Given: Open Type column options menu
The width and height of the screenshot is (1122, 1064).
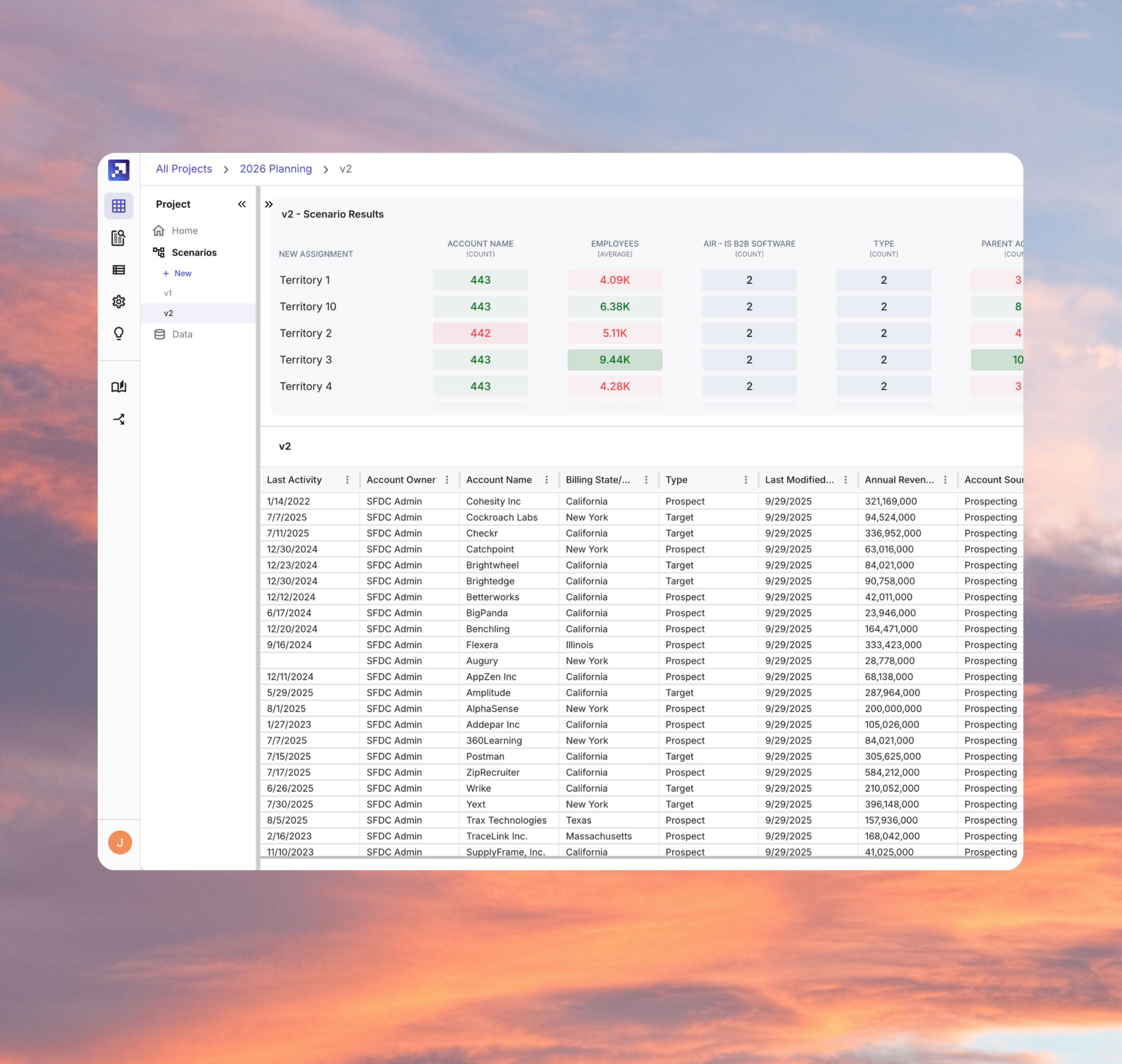Looking at the screenshot, I should [746, 480].
